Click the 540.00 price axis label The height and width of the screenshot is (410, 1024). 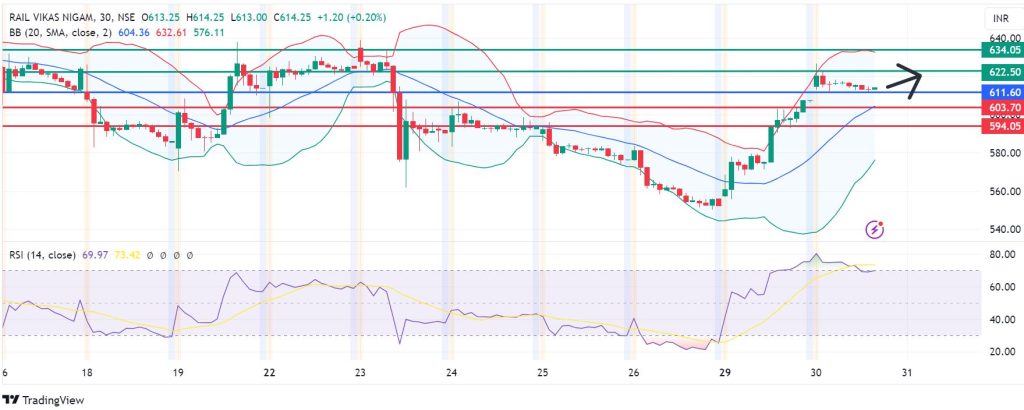pos(1004,230)
